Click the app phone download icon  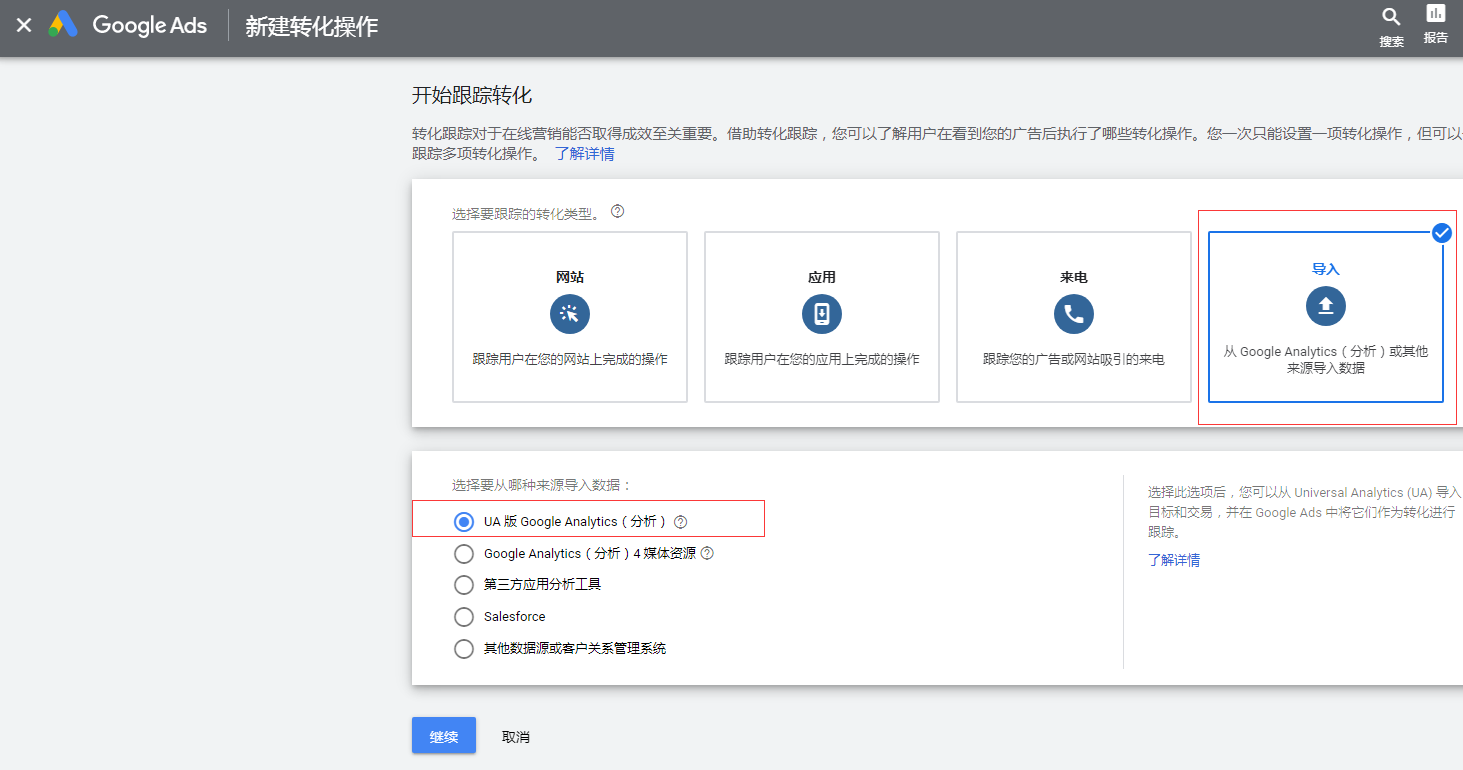coord(822,314)
